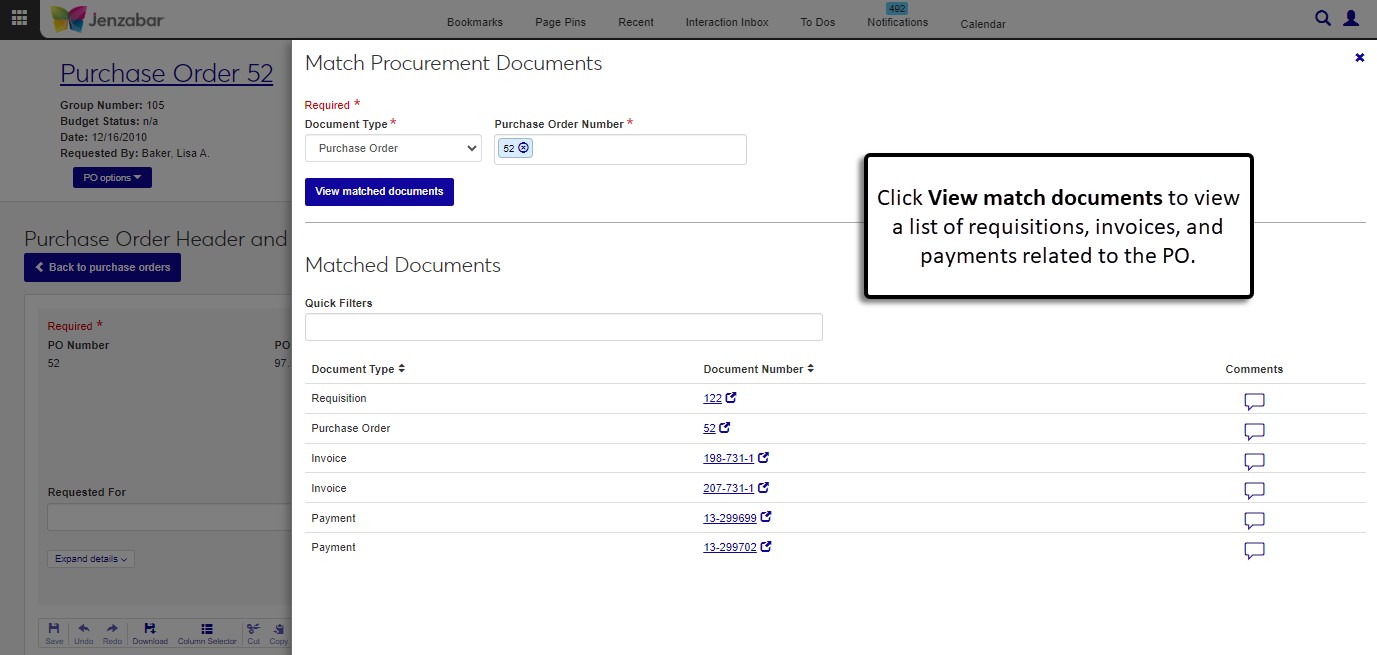The image size is (1377, 655).
Task: Remove purchase order 52 tag
Action: 525,149
